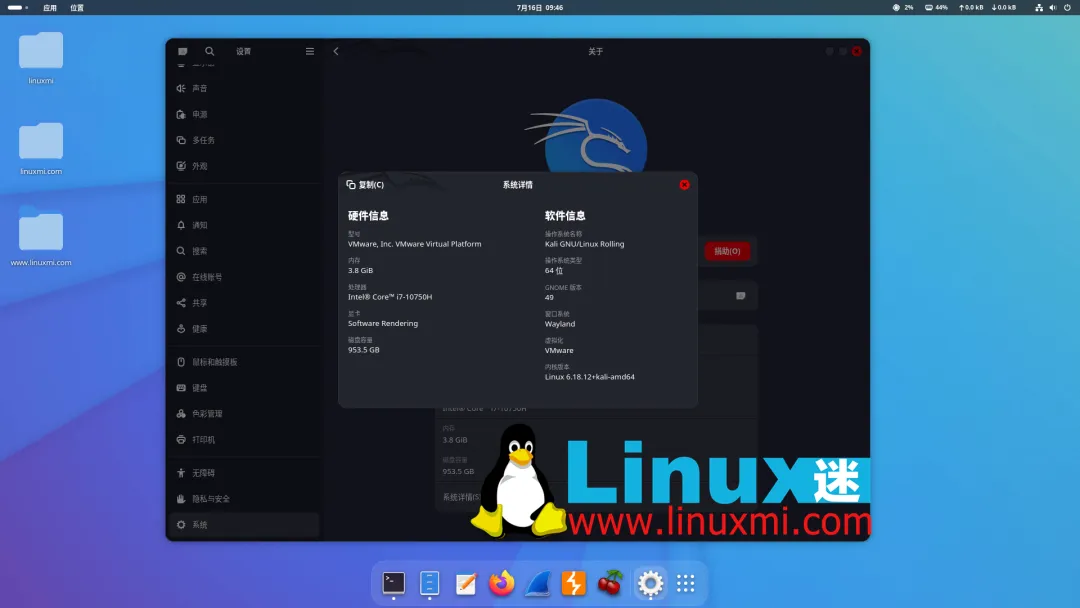Image resolution: width=1080 pixels, height=608 pixels.
Task: Click the leftmost icon in the Settings header
Action: point(183,51)
